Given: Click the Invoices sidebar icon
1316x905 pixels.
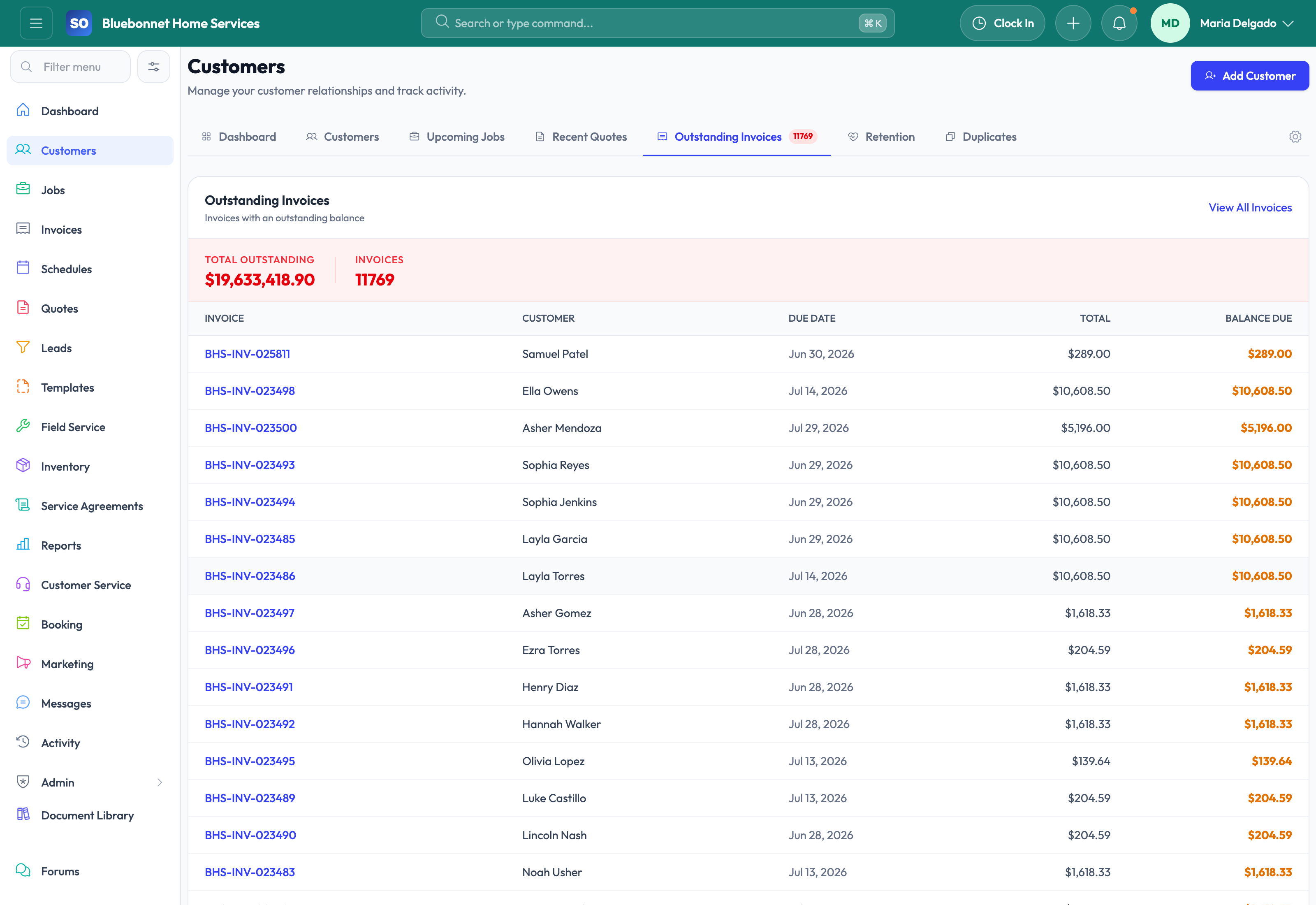Looking at the screenshot, I should pyautogui.click(x=23, y=229).
